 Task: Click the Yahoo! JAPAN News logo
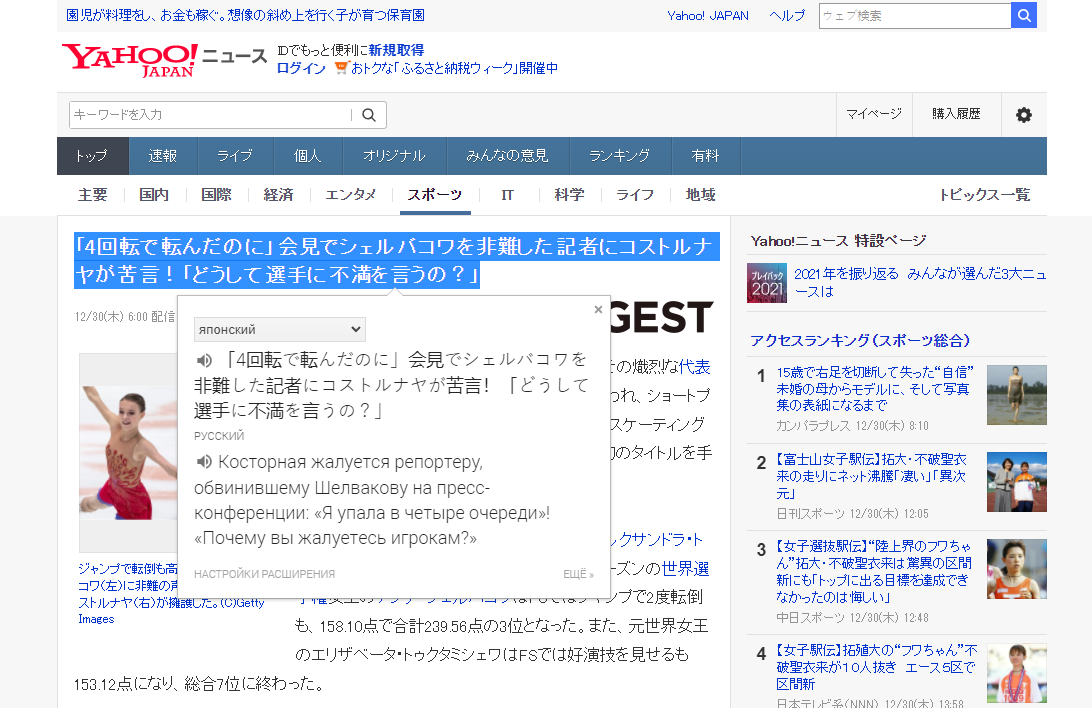[163, 58]
